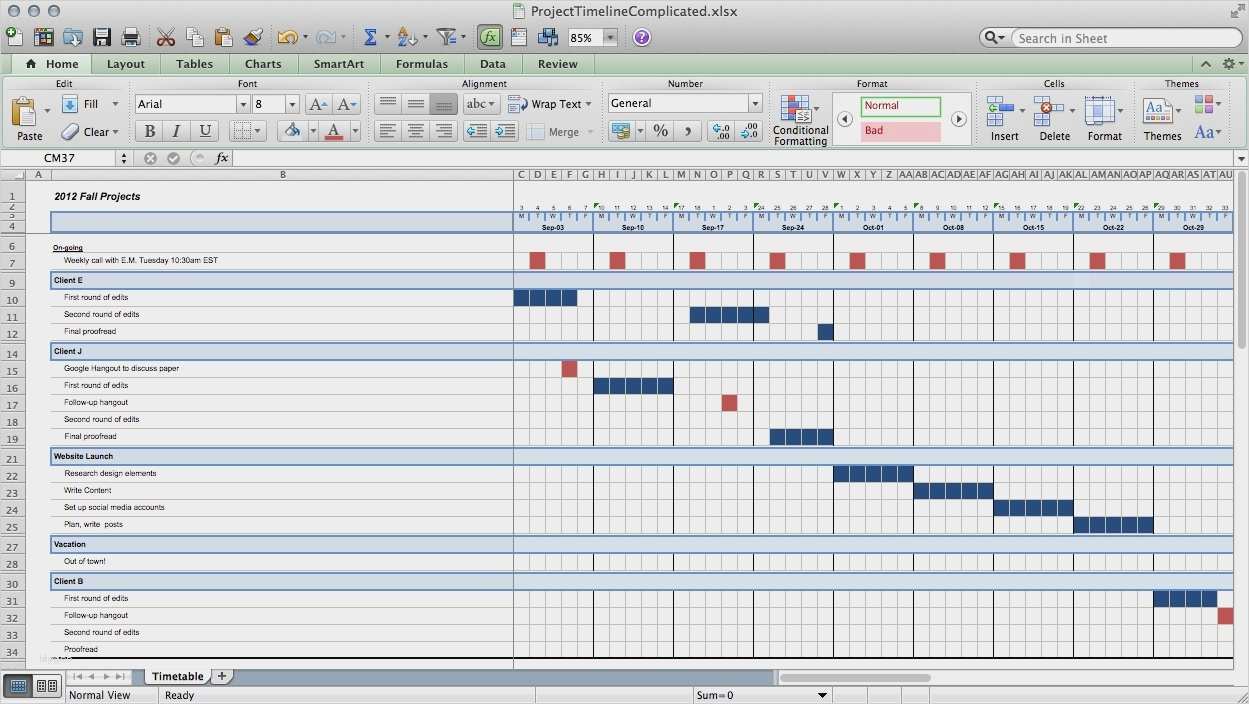Viewport: 1249px width, 704px height.
Task: Add a new sheet with the plus button
Action: pos(221,676)
